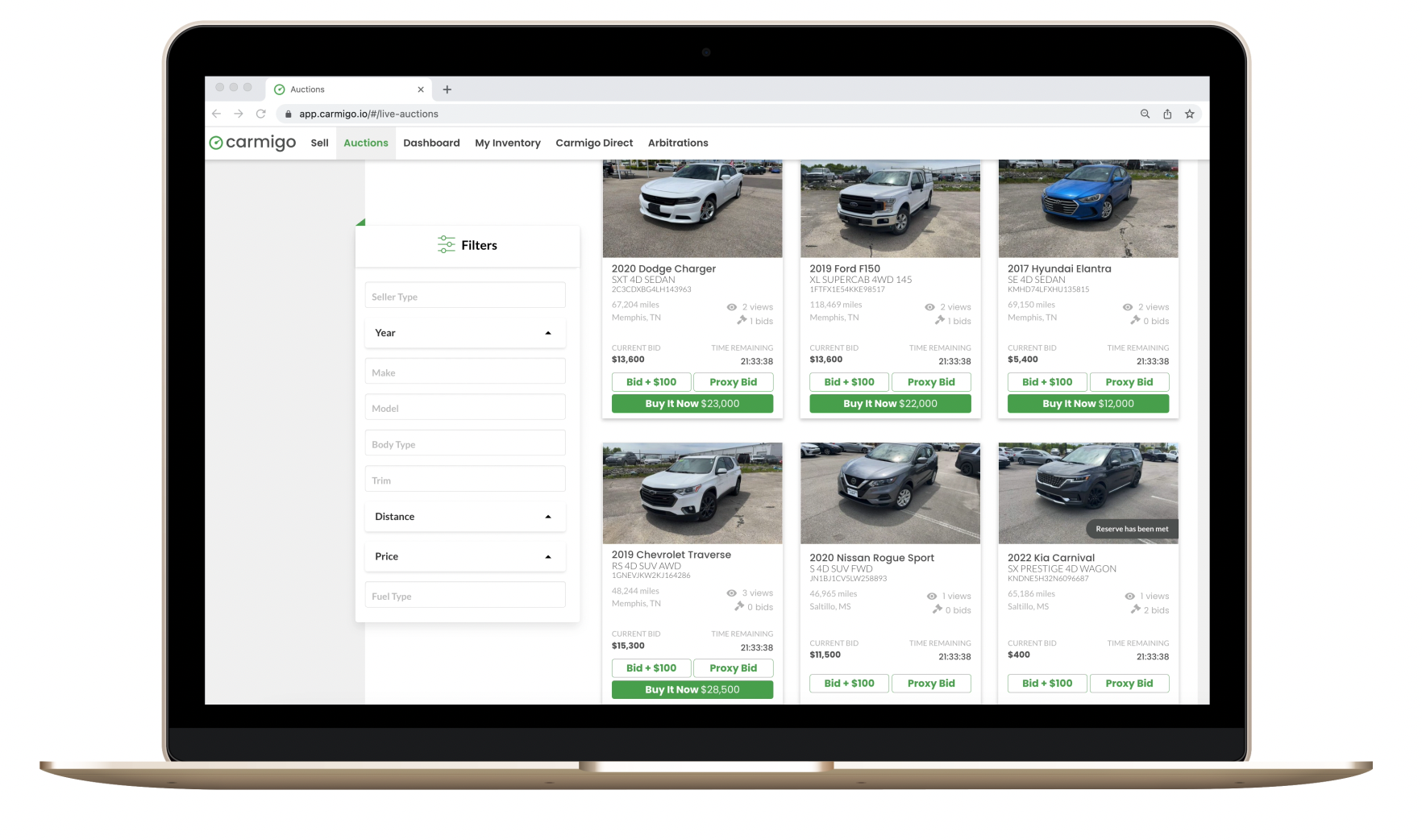Bid +$100 on the Dodge Charger
1422x840 pixels.
(x=651, y=382)
